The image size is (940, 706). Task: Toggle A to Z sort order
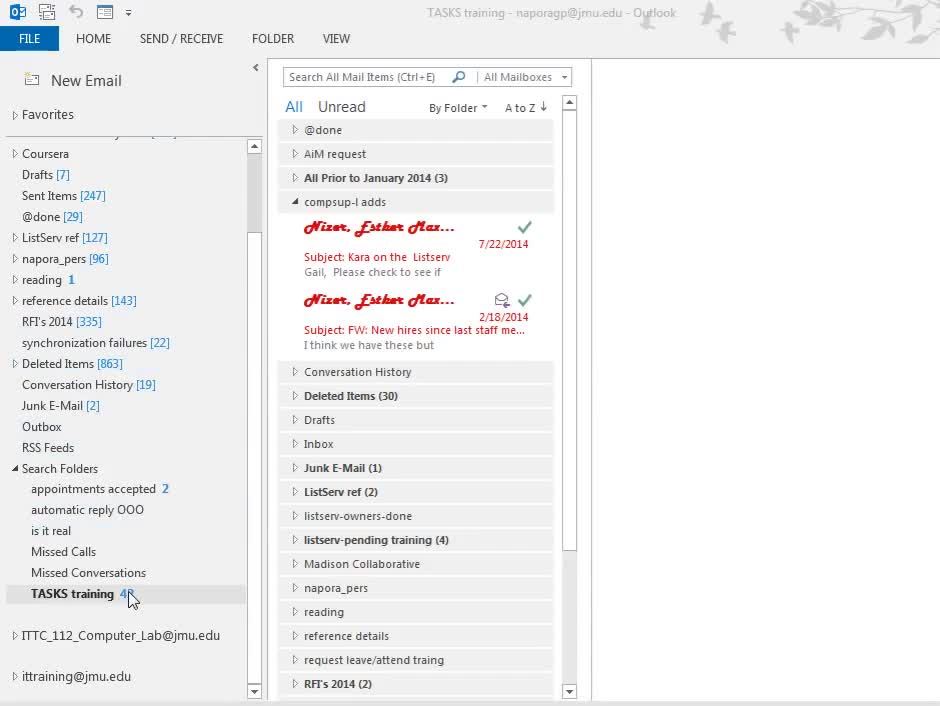[x=526, y=108]
